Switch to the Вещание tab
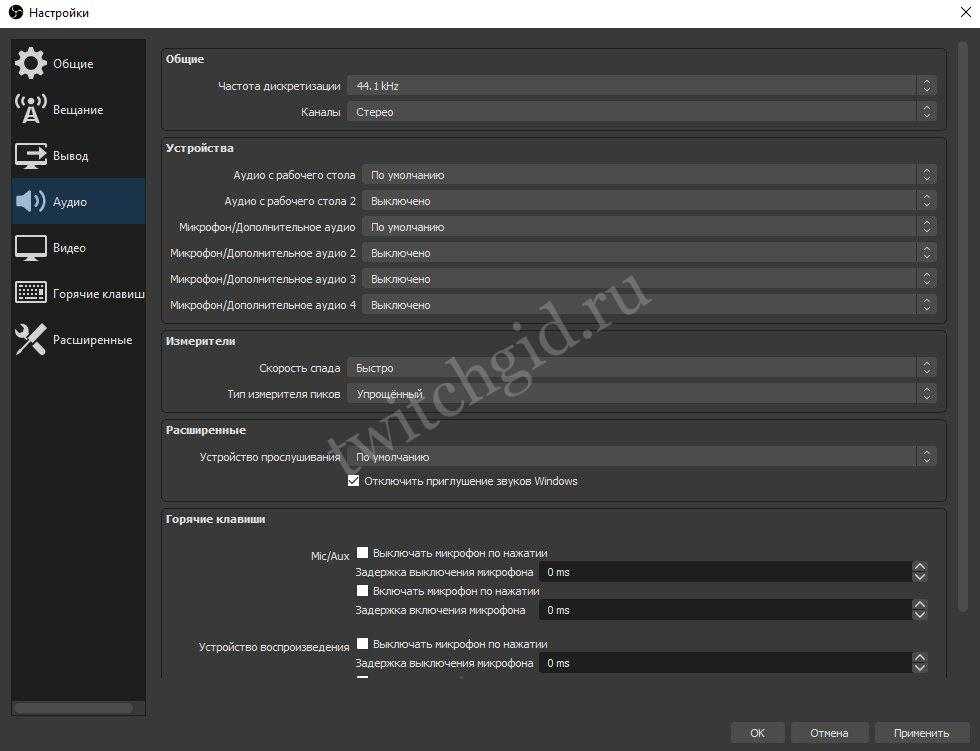 (78, 110)
